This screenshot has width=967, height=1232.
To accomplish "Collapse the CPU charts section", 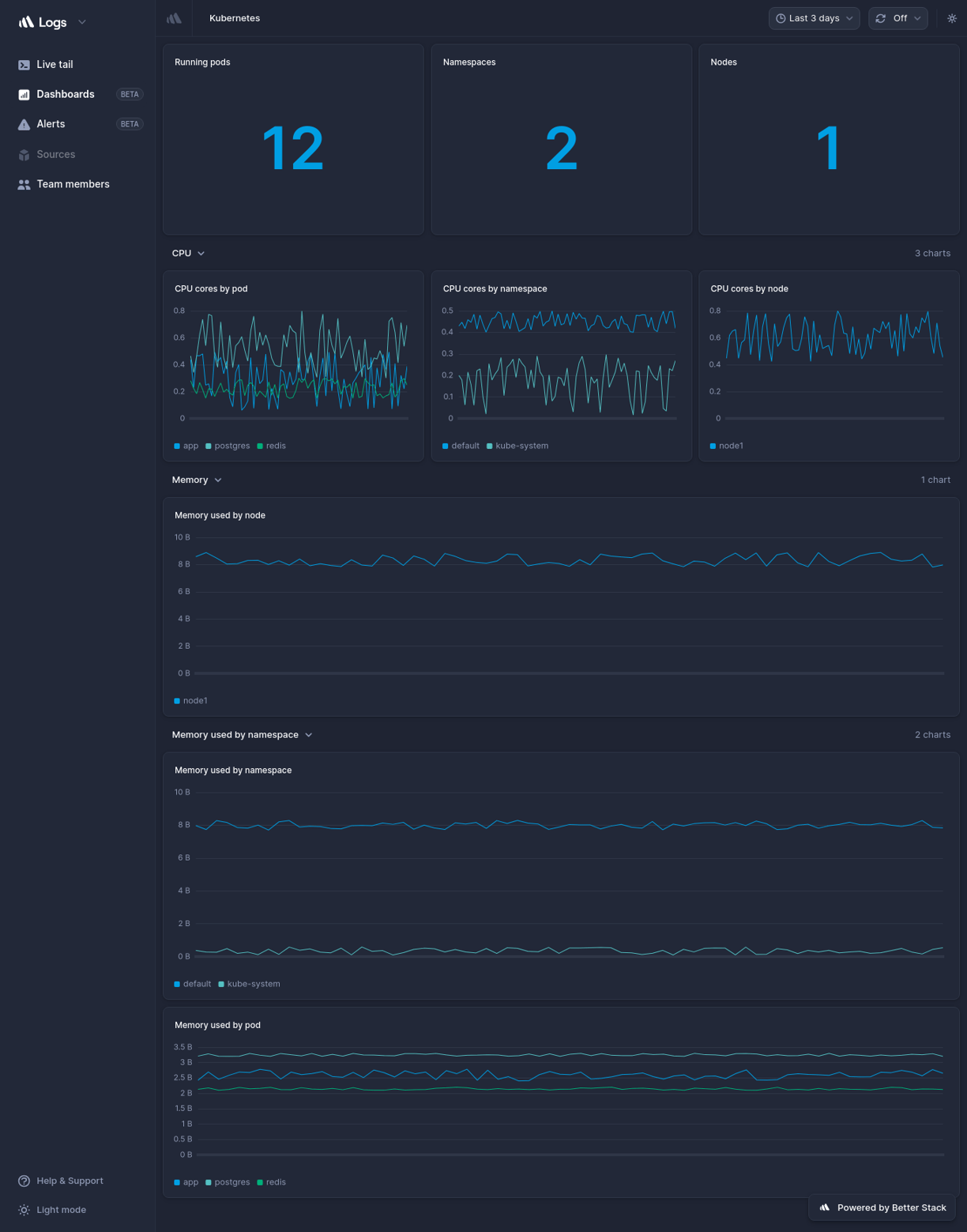I will [201, 253].
